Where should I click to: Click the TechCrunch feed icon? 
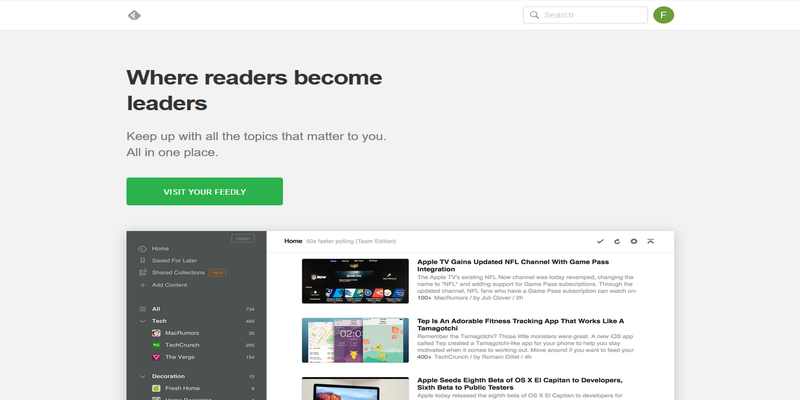click(x=156, y=345)
